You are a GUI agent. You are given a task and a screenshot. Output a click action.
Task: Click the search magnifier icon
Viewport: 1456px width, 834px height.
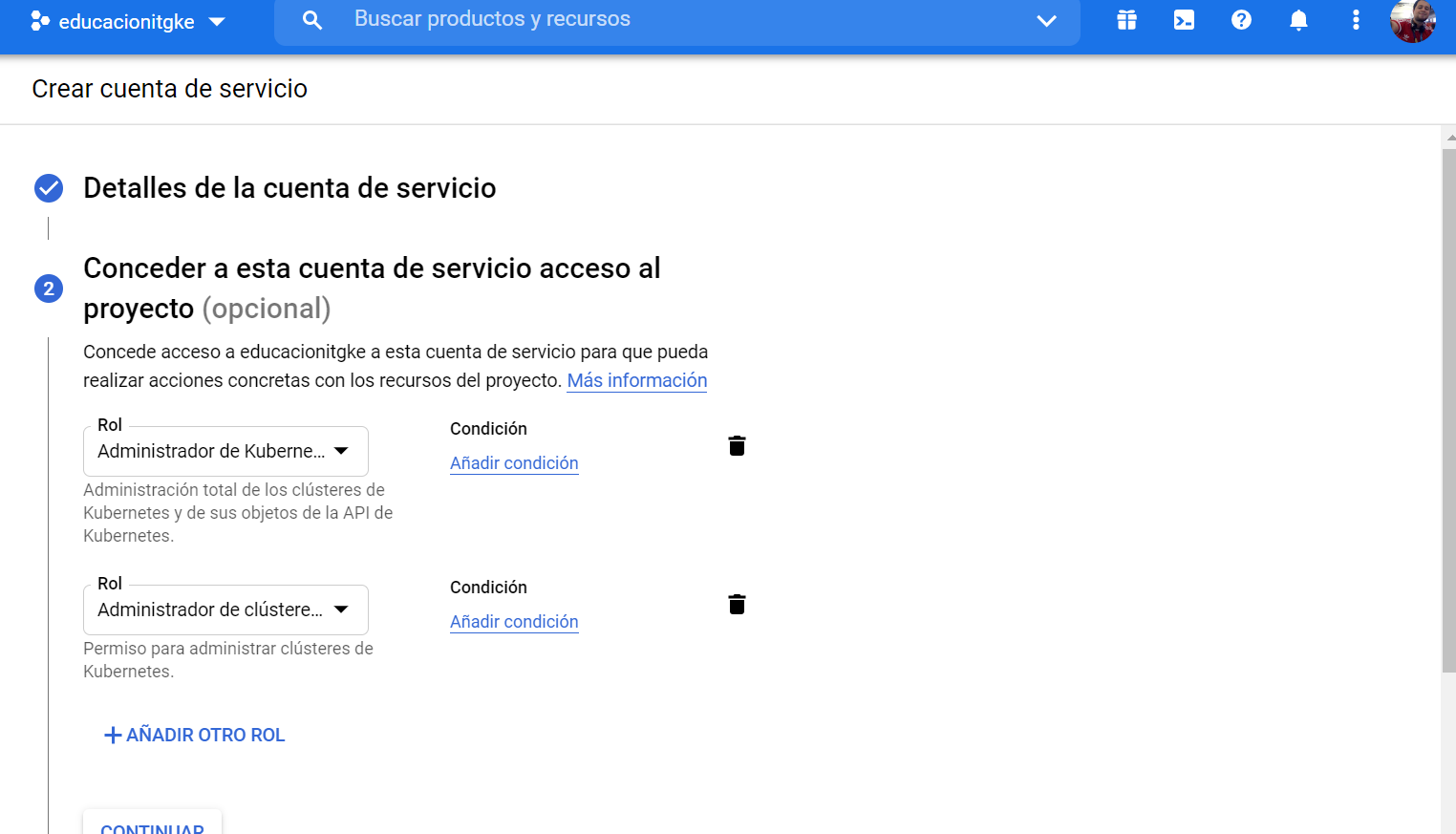tap(312, 20)
